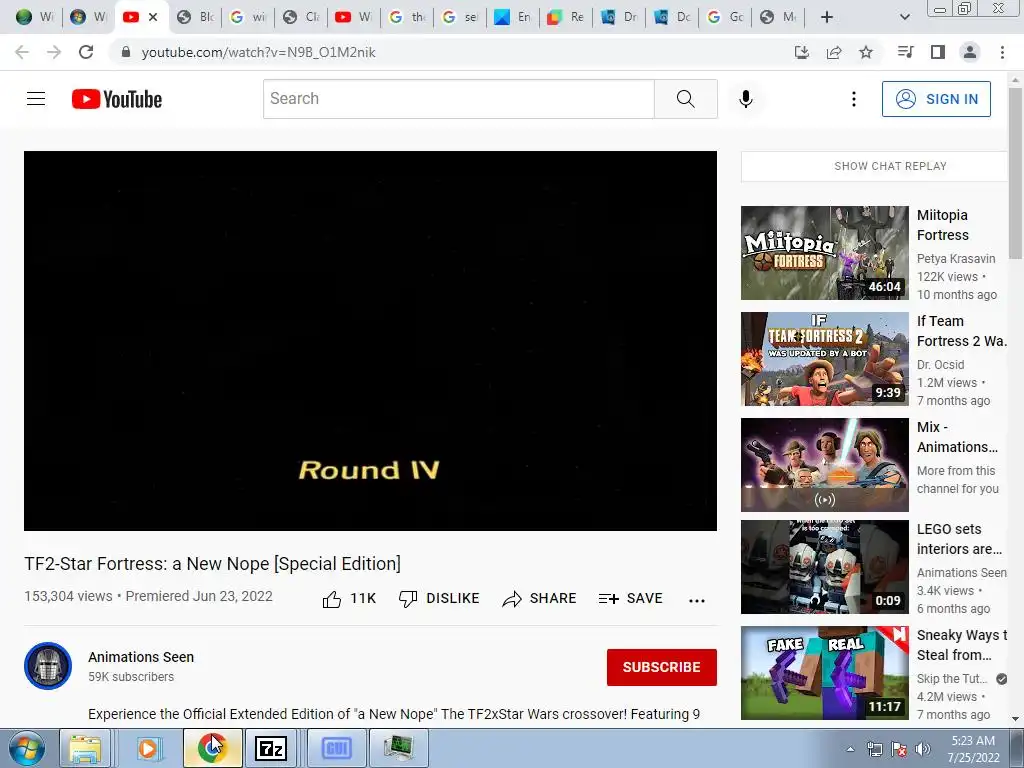Viewport: 1024px width, 768px height.
Task: Click the taskbar clock showing 5:23 AM
Action: [x=973, y=749]
